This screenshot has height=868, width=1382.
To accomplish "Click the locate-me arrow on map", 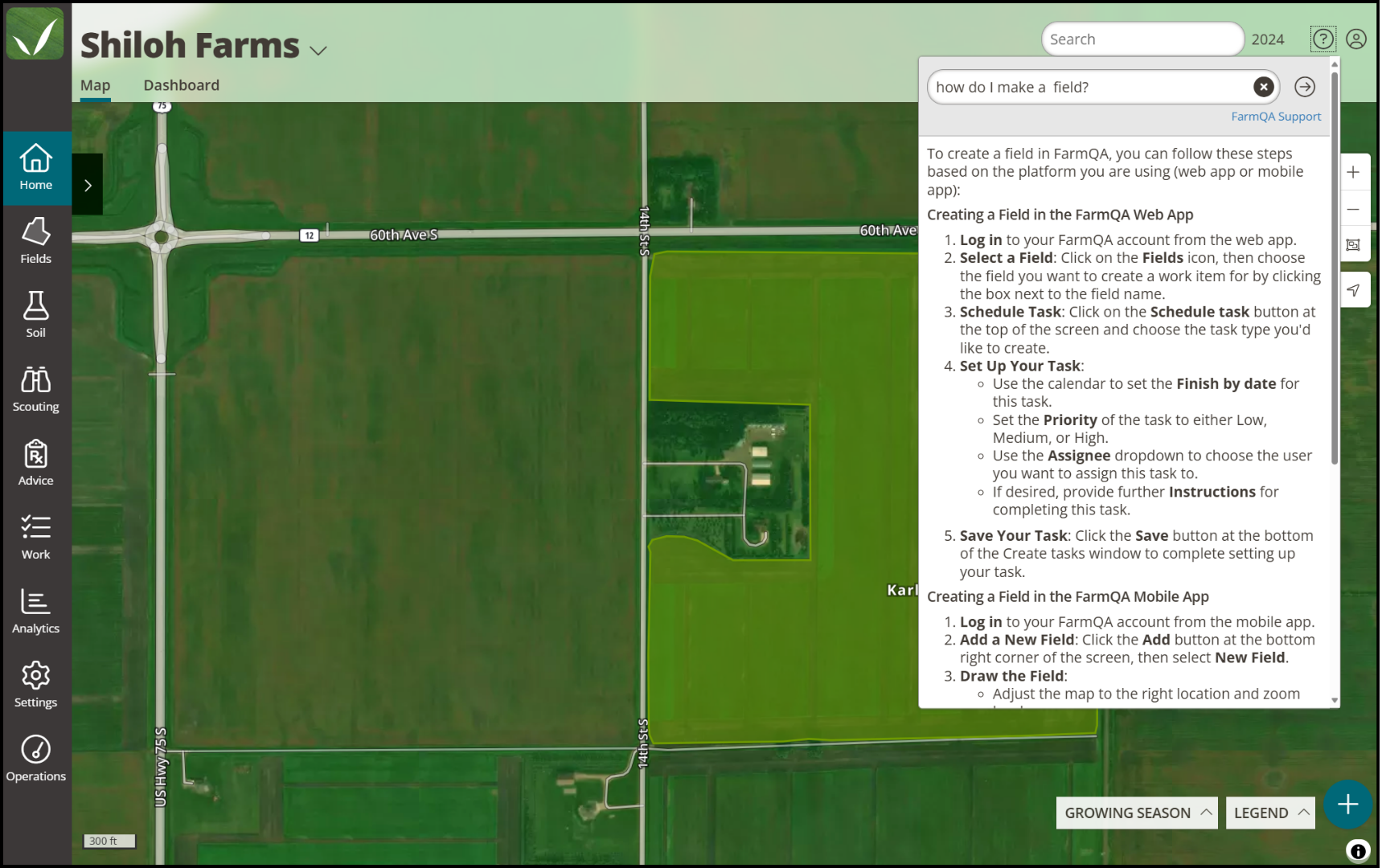I will (1354, 290).
